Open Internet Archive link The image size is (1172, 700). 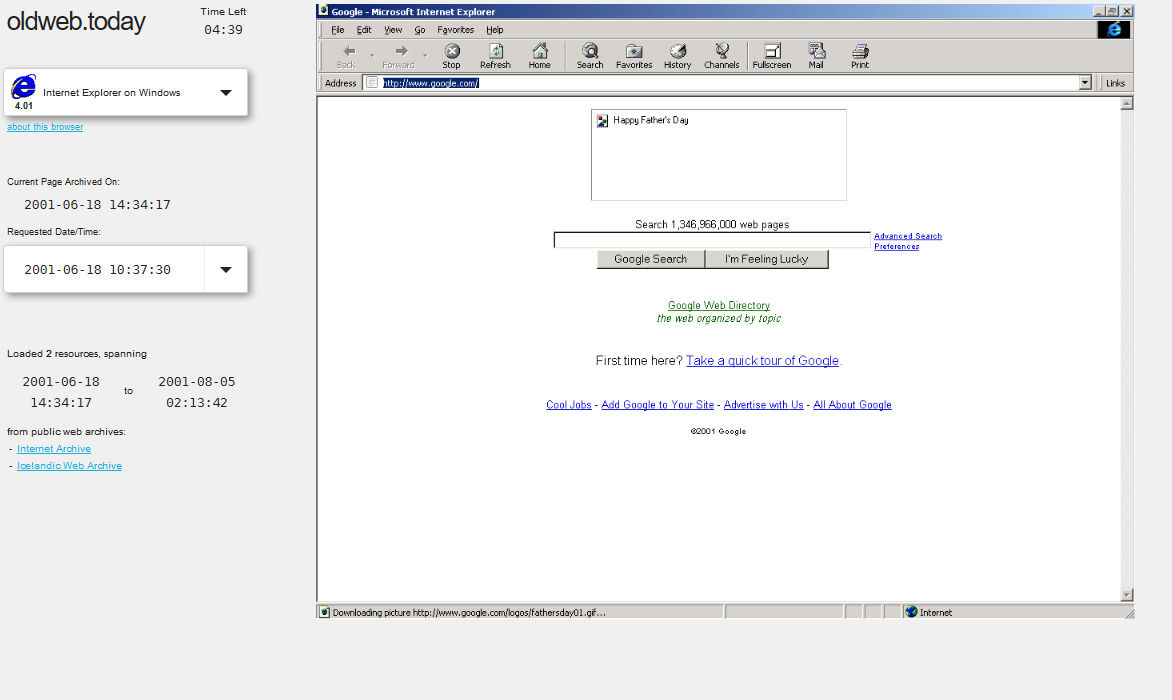54,449
